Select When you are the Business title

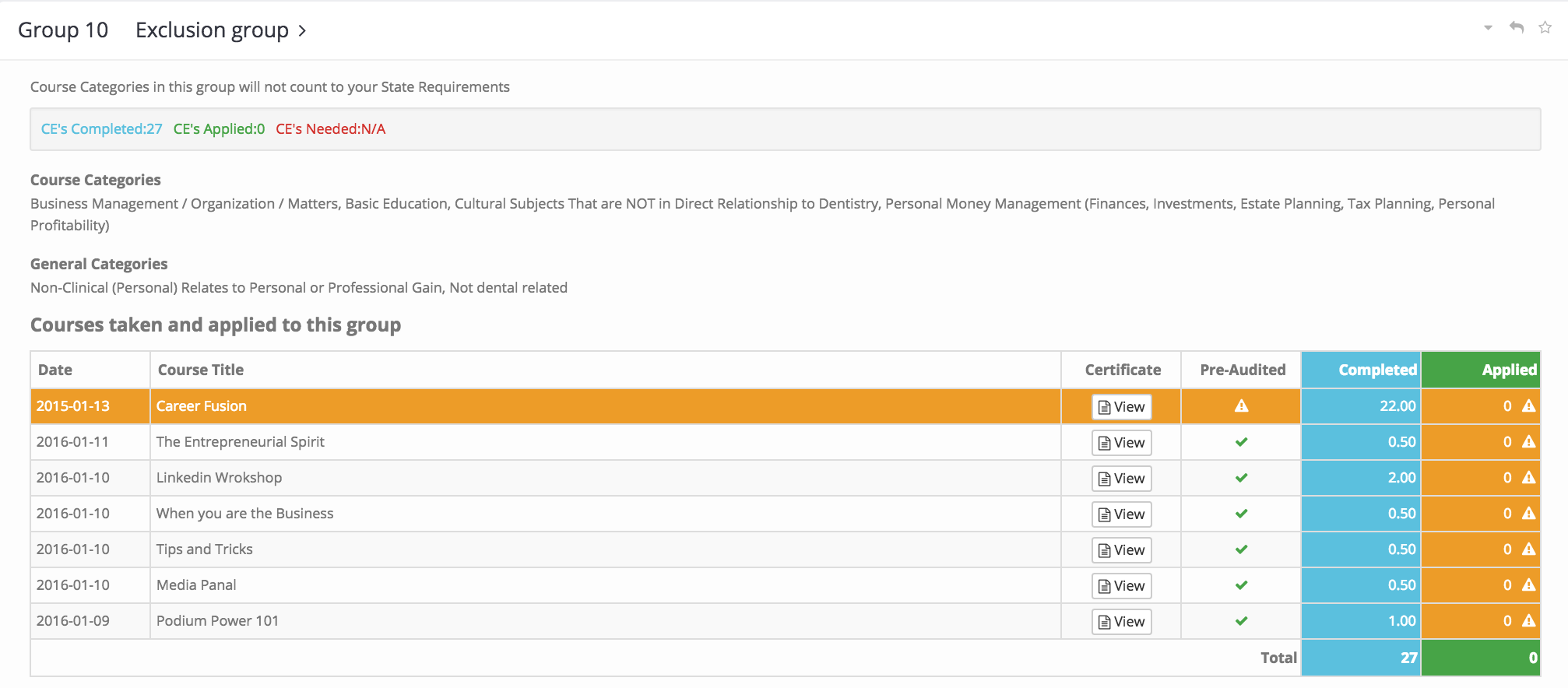[x=244, y=514]
